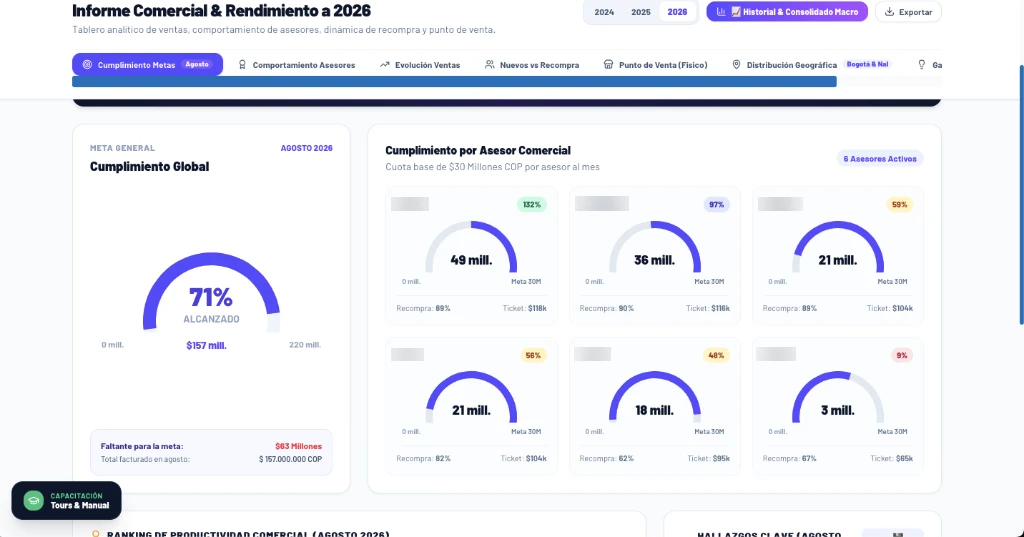
Task: Open the Nuevos vs Recompra tab
Action: 532,65
